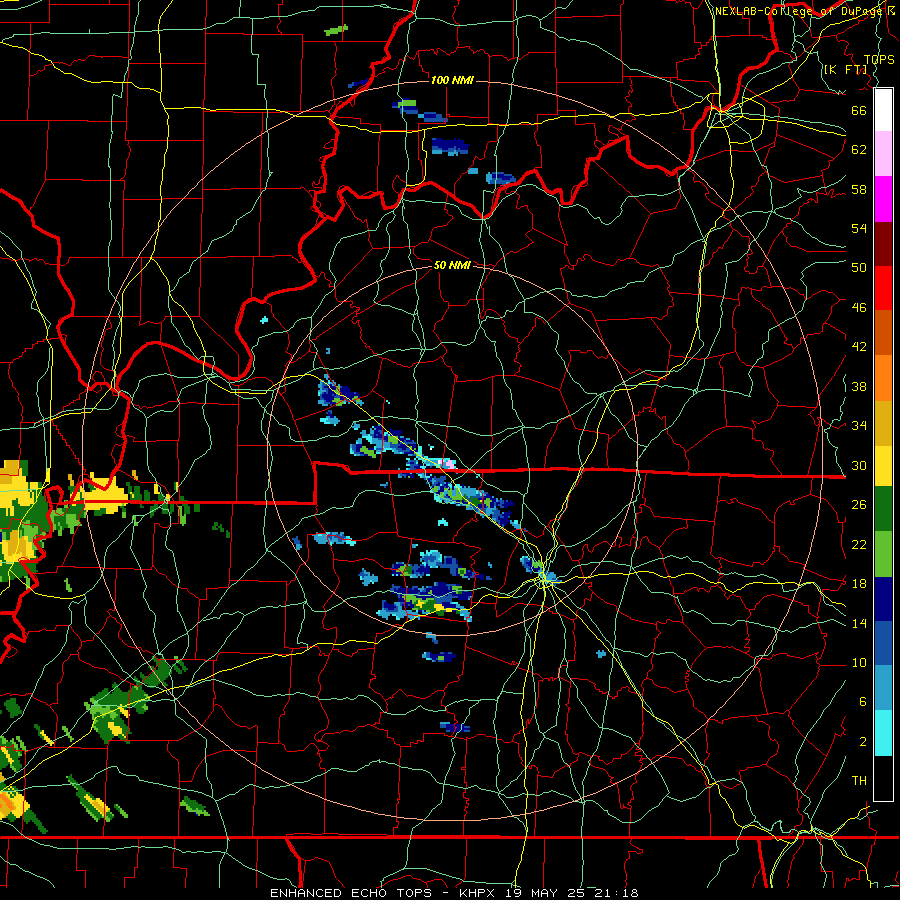Click the legend value "2"
Image resolution: width=900 pixels, height=900 pixels.
pyautogui.click(x=863, y=742)
